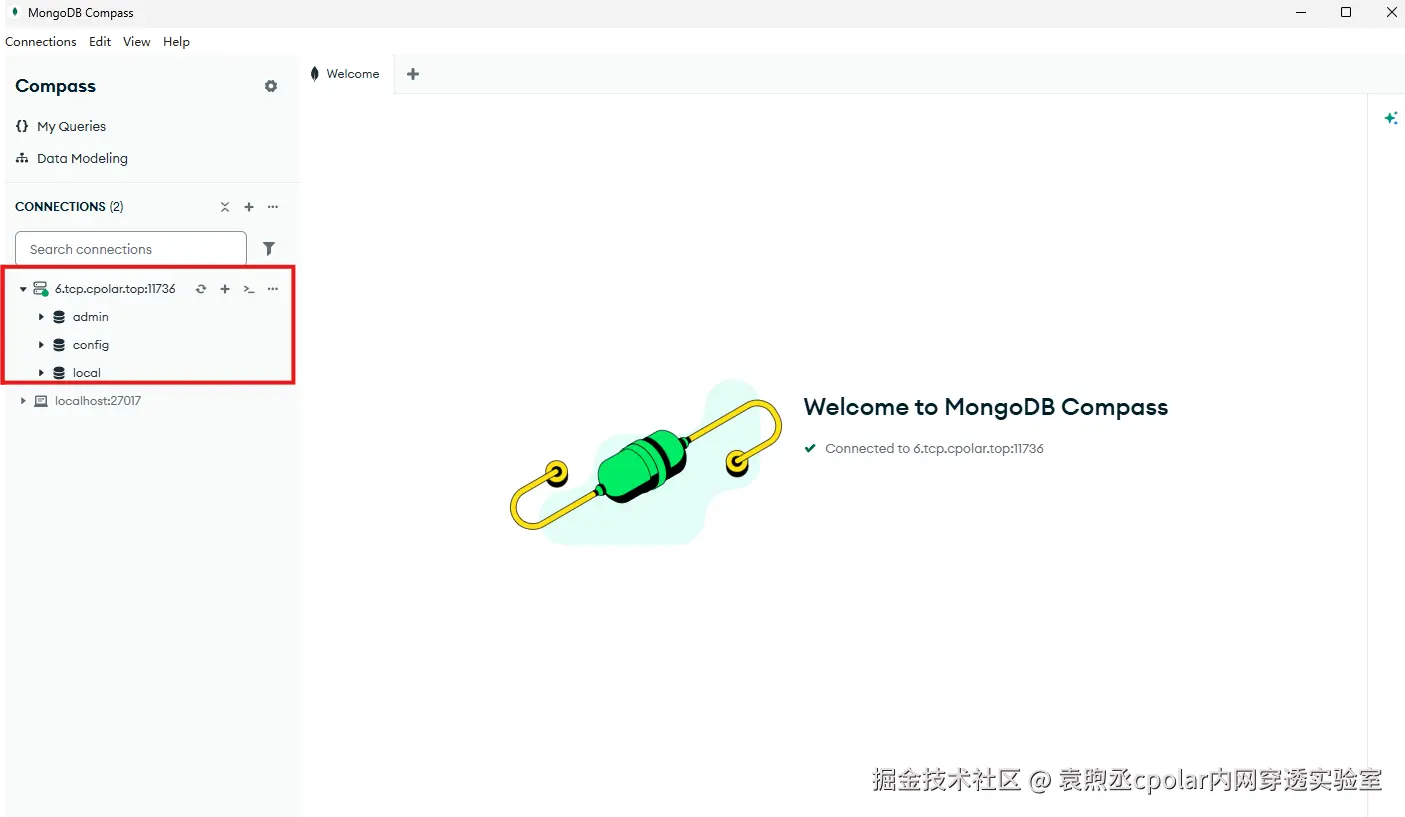Click the localhost:27017 computer icon

[41, 401]
